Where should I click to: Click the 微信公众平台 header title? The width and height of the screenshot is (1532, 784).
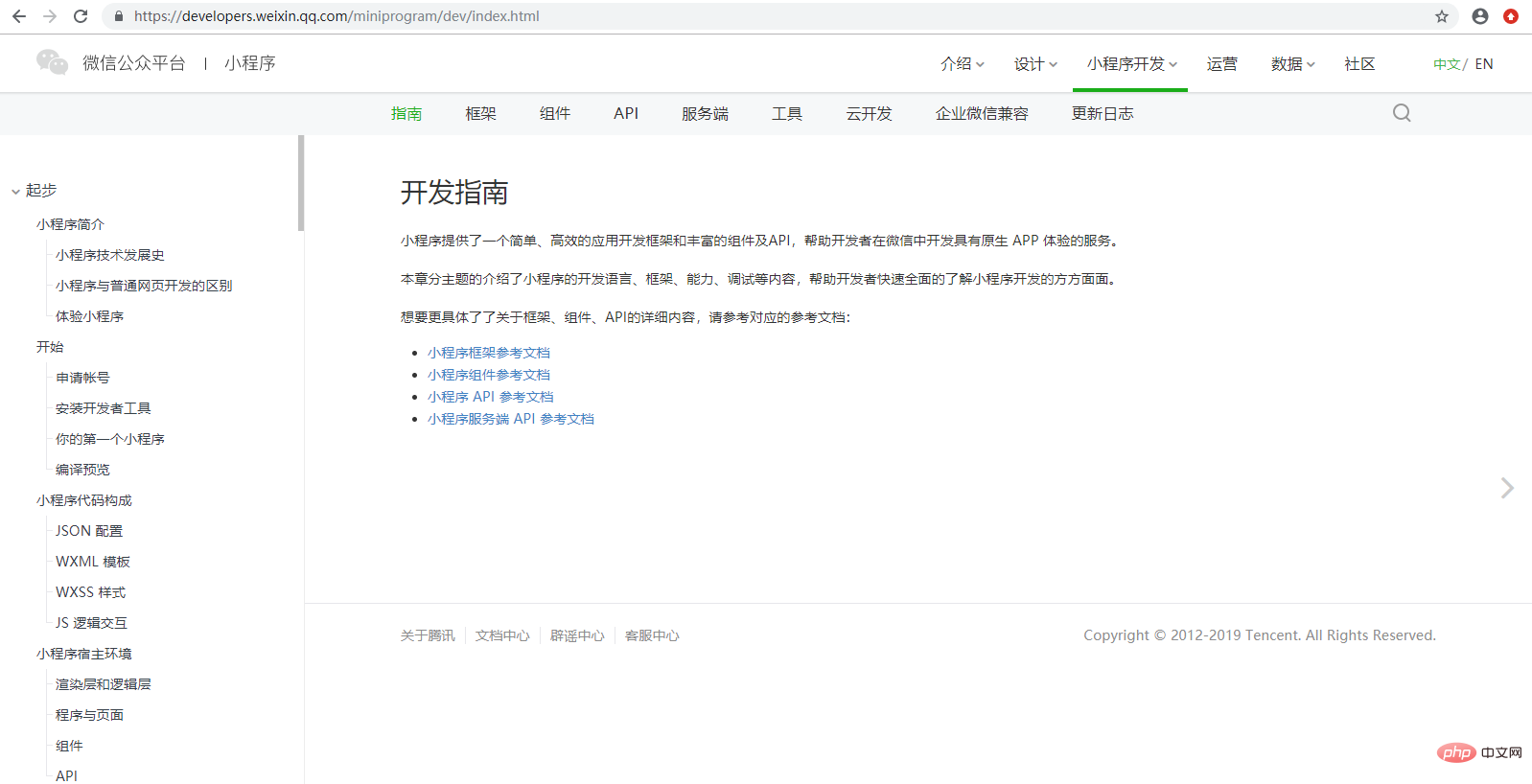pos(134,62)
